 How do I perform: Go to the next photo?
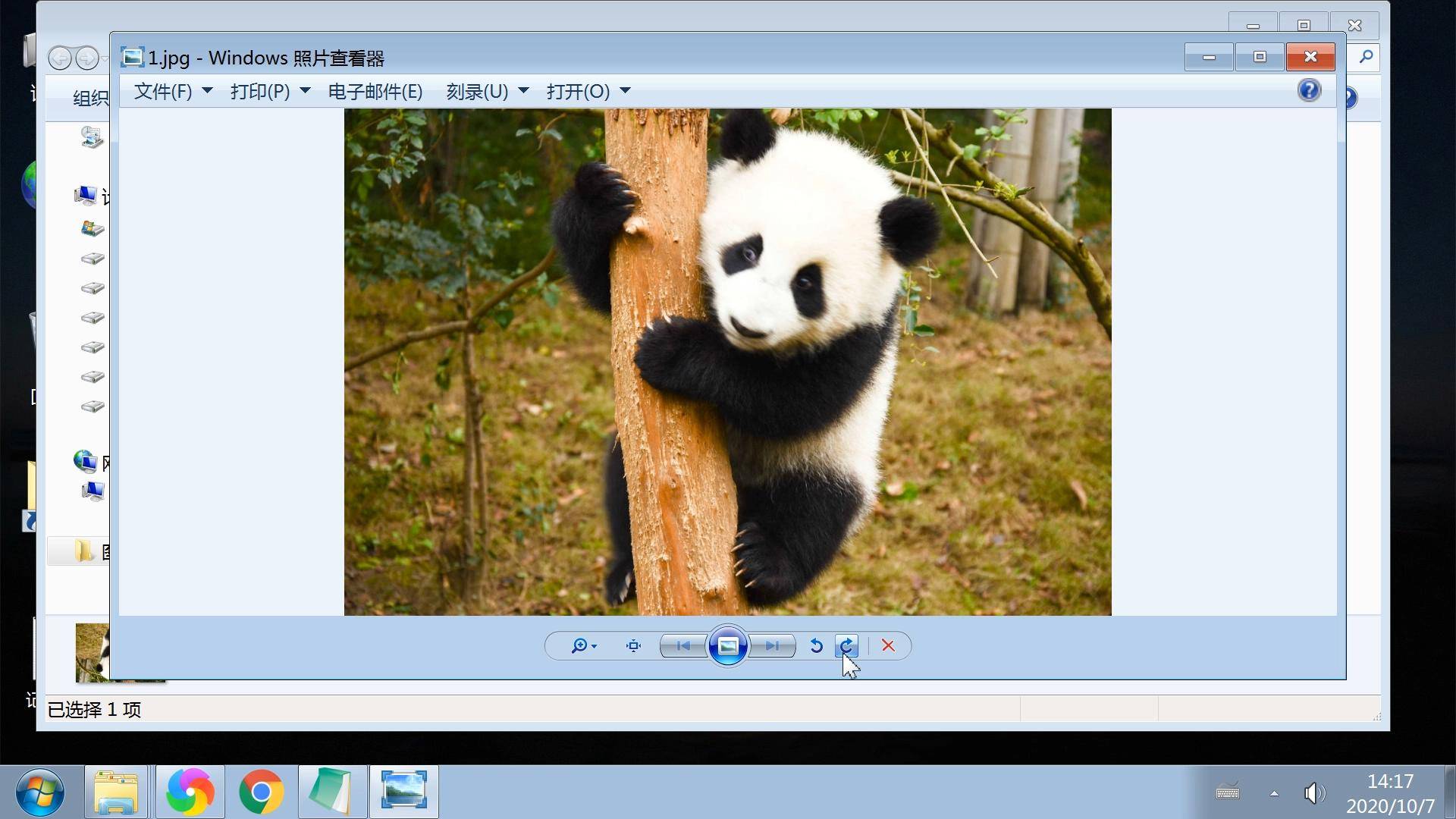772,646
